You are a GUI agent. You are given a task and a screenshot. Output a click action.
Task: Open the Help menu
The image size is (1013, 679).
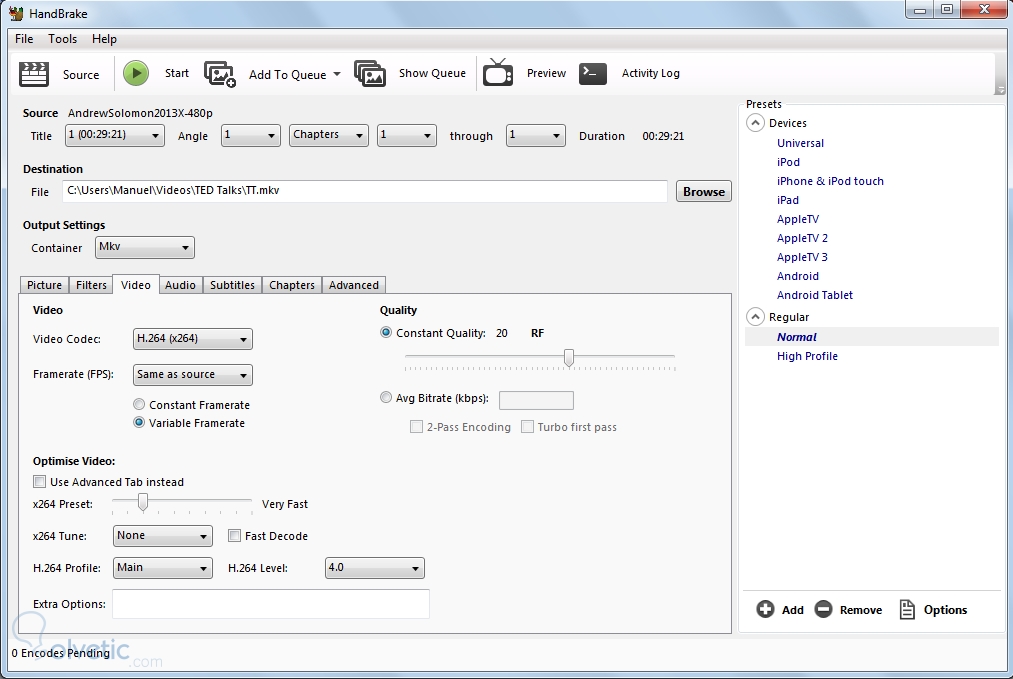point(104,39)
